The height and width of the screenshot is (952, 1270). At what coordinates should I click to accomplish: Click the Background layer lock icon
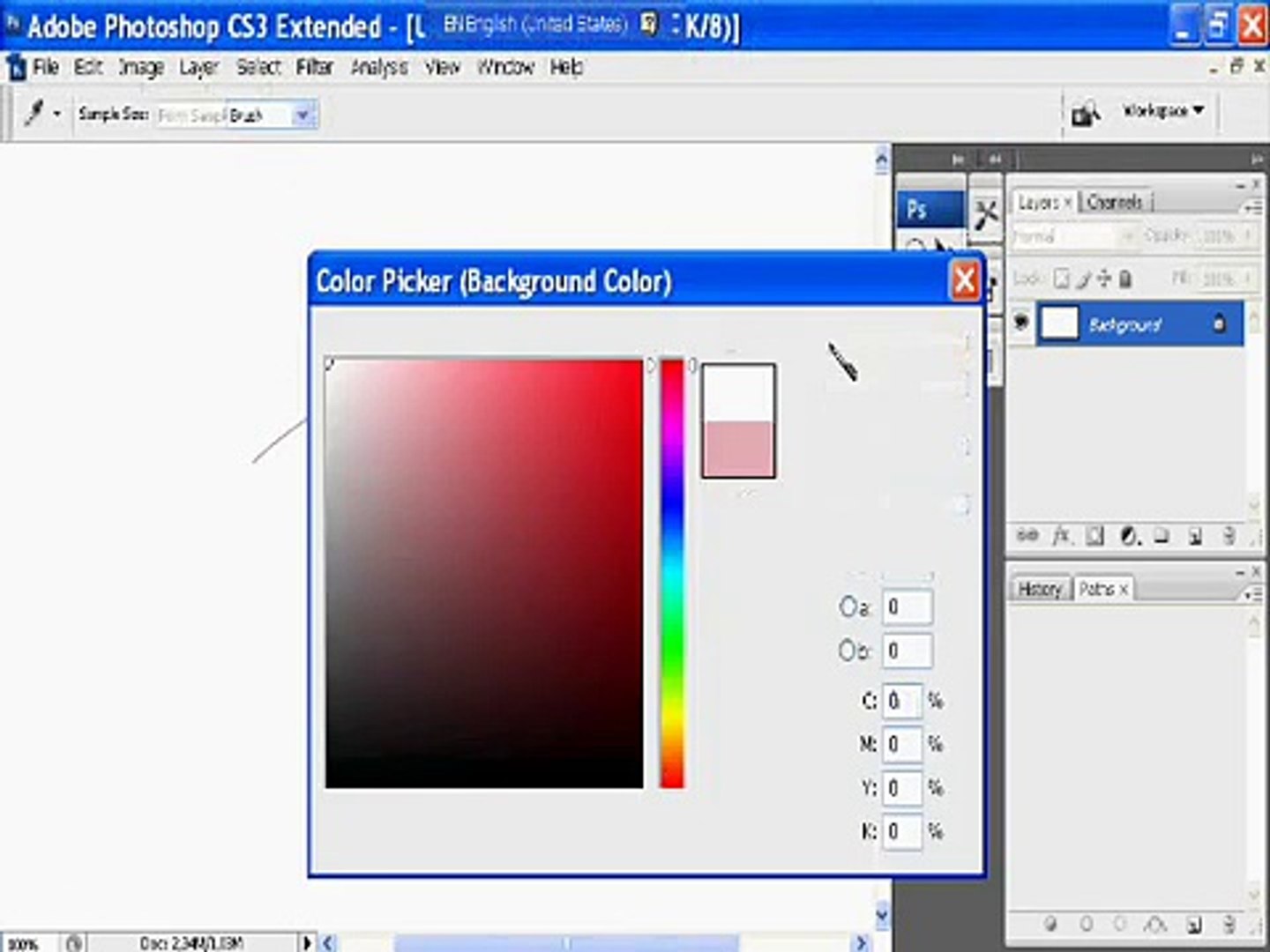(x=1219, y=324)
